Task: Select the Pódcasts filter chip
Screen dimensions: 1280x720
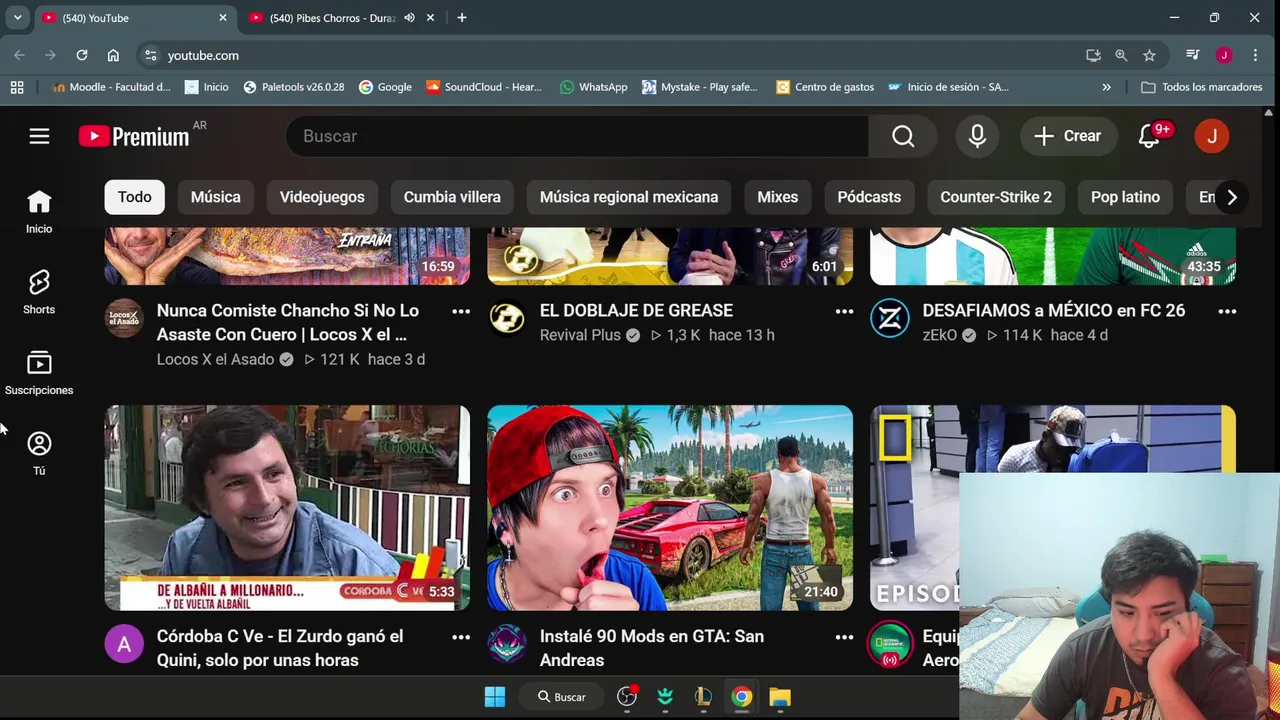Action: click(x=869, y=197)
